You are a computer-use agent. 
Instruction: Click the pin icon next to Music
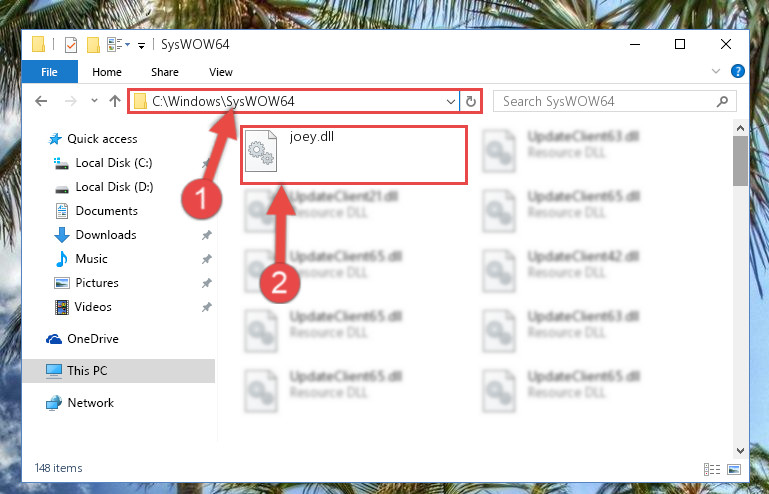click(x=206, y=259)
